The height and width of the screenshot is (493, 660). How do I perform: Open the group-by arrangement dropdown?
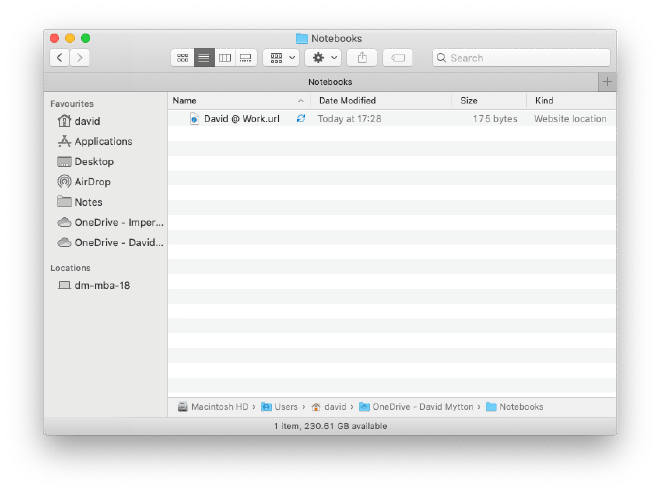(281, 58)
